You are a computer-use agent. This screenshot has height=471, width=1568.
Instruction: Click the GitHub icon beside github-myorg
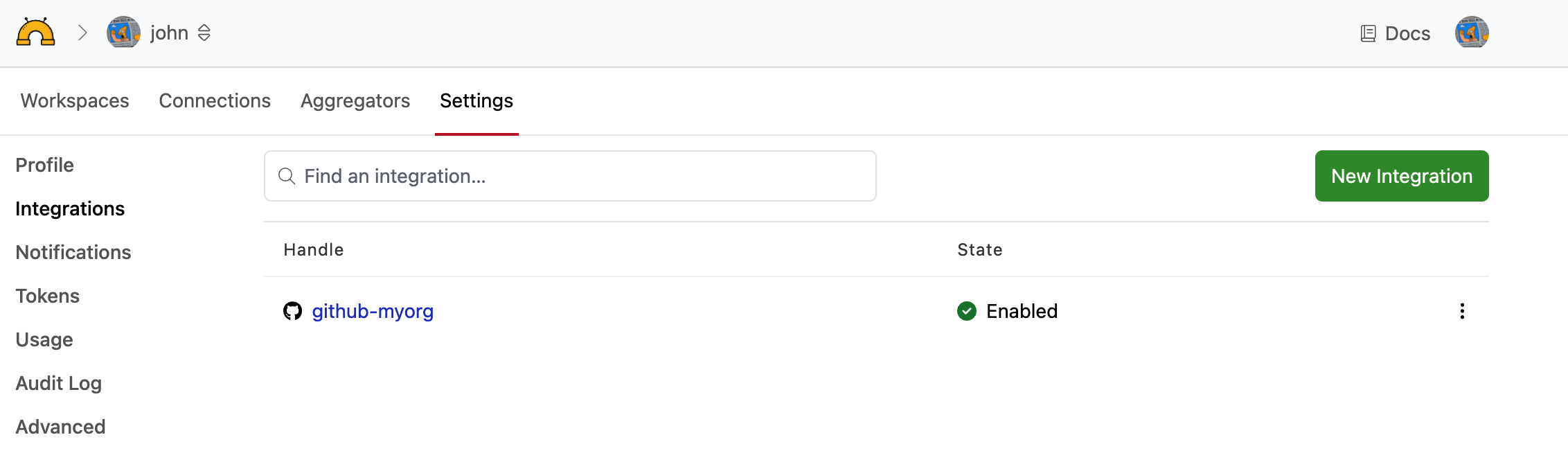293,311
